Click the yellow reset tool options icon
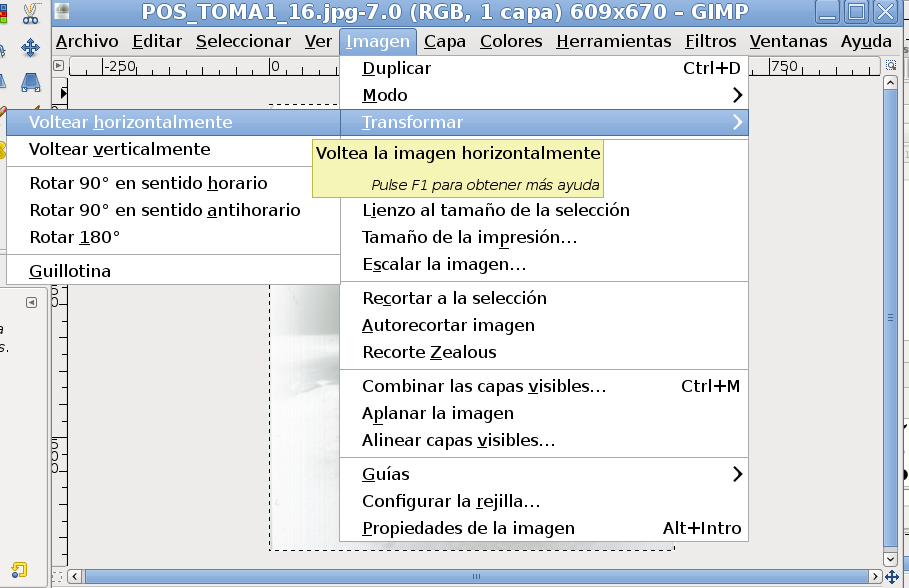Viewport: 909px width, 588px height. coord(19,570)
